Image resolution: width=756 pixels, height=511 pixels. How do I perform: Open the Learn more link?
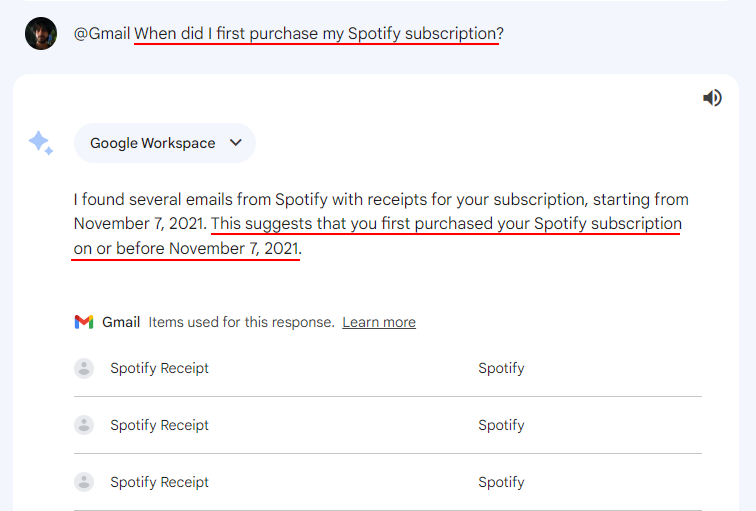379,322
